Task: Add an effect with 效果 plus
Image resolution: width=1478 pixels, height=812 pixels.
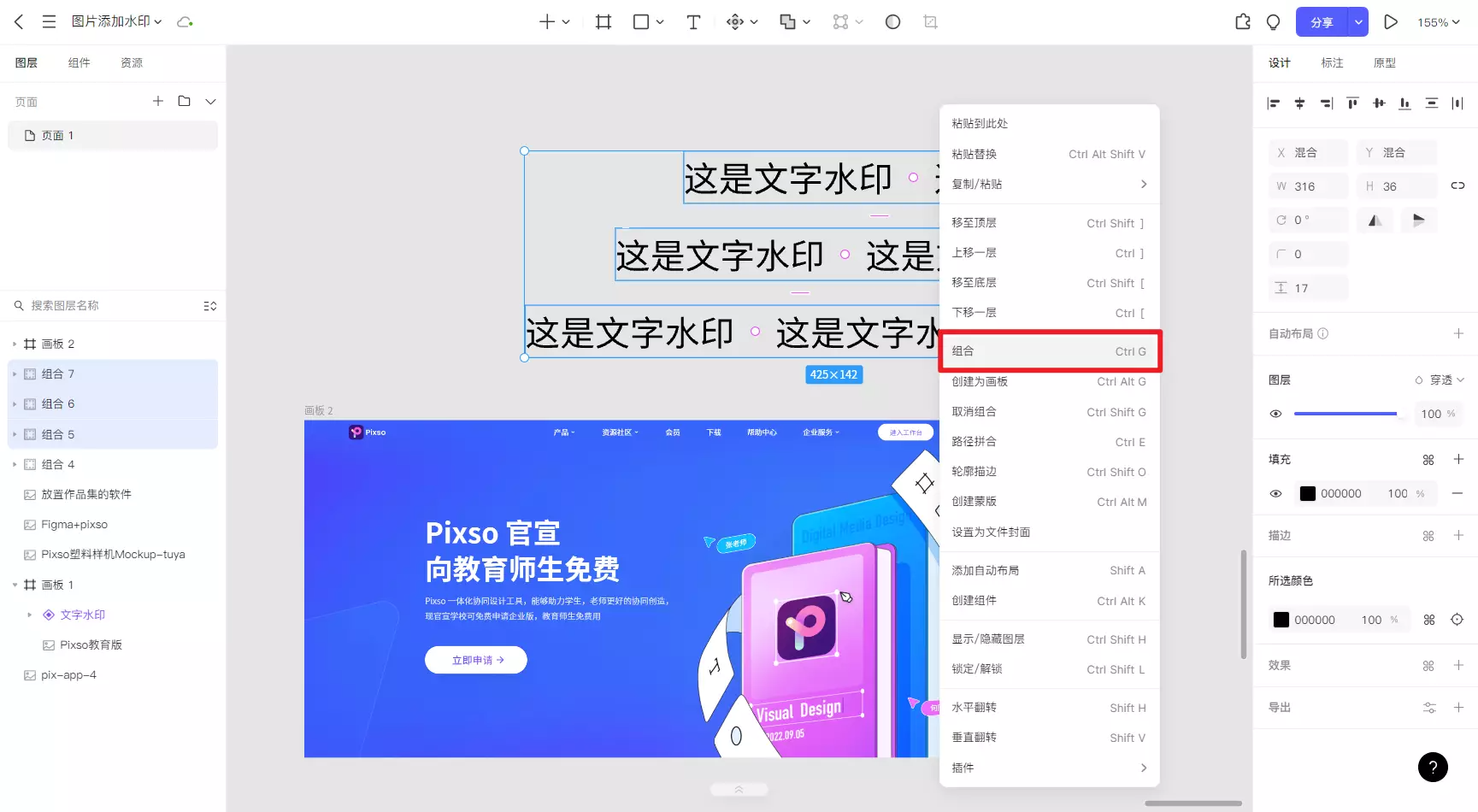Action: [x=1458, y=665]
